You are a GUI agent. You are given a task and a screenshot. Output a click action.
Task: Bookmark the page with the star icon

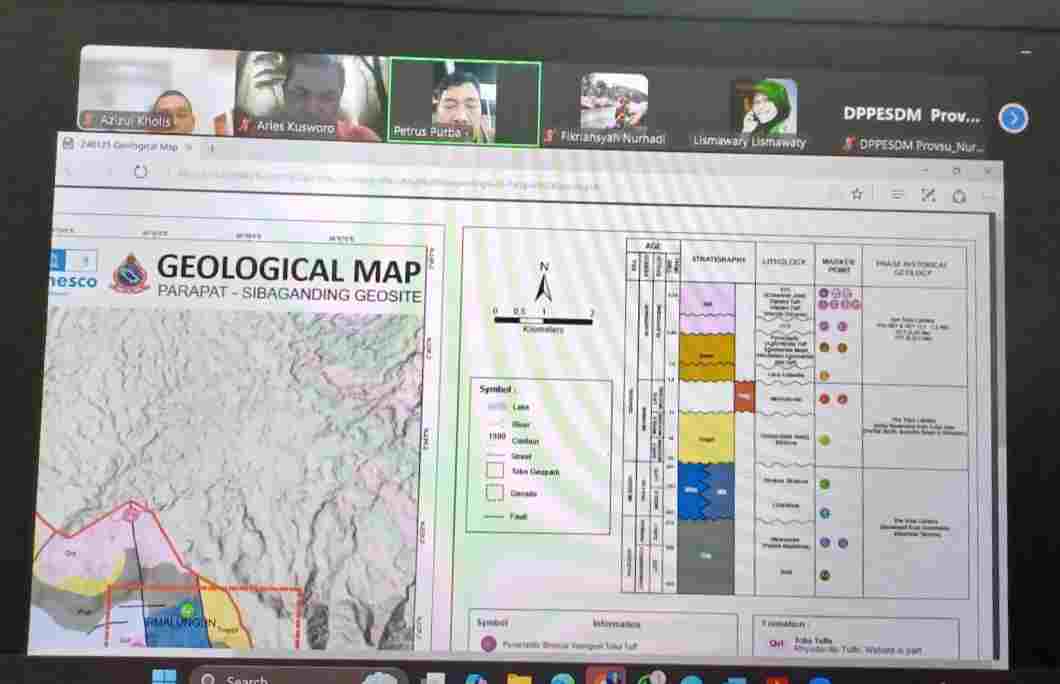pyautogui.click(x=857, y=195)
